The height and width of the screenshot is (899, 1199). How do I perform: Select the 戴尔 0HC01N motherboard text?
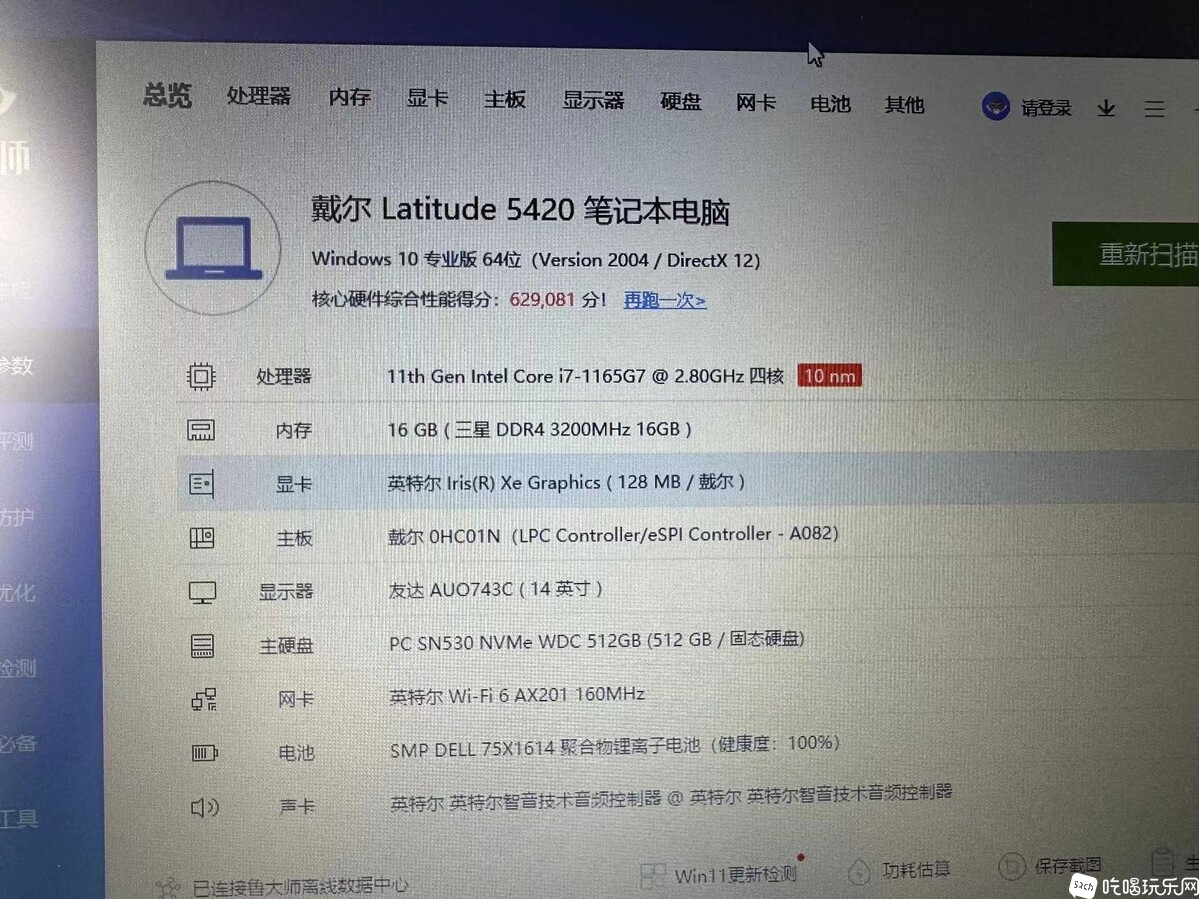[612, 535]
